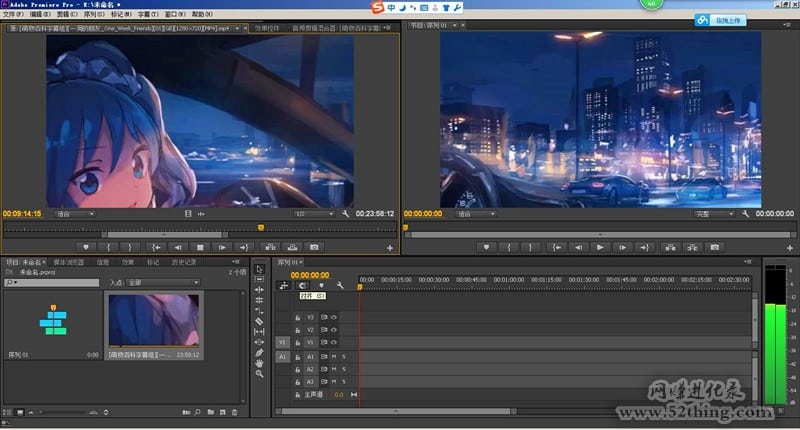Click Insert in the Source monitor
The height and width of the screenshot is (430, 800).
270,247
